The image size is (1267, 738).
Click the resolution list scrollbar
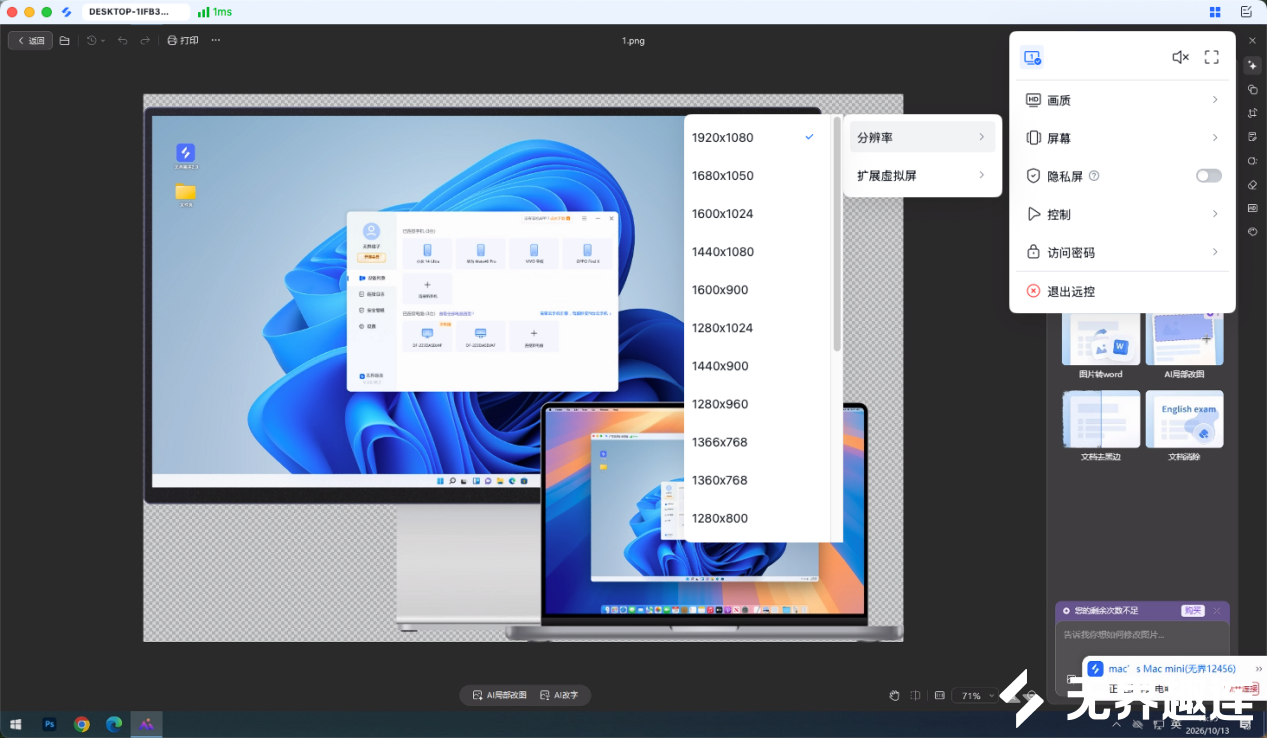pos(836,235)
